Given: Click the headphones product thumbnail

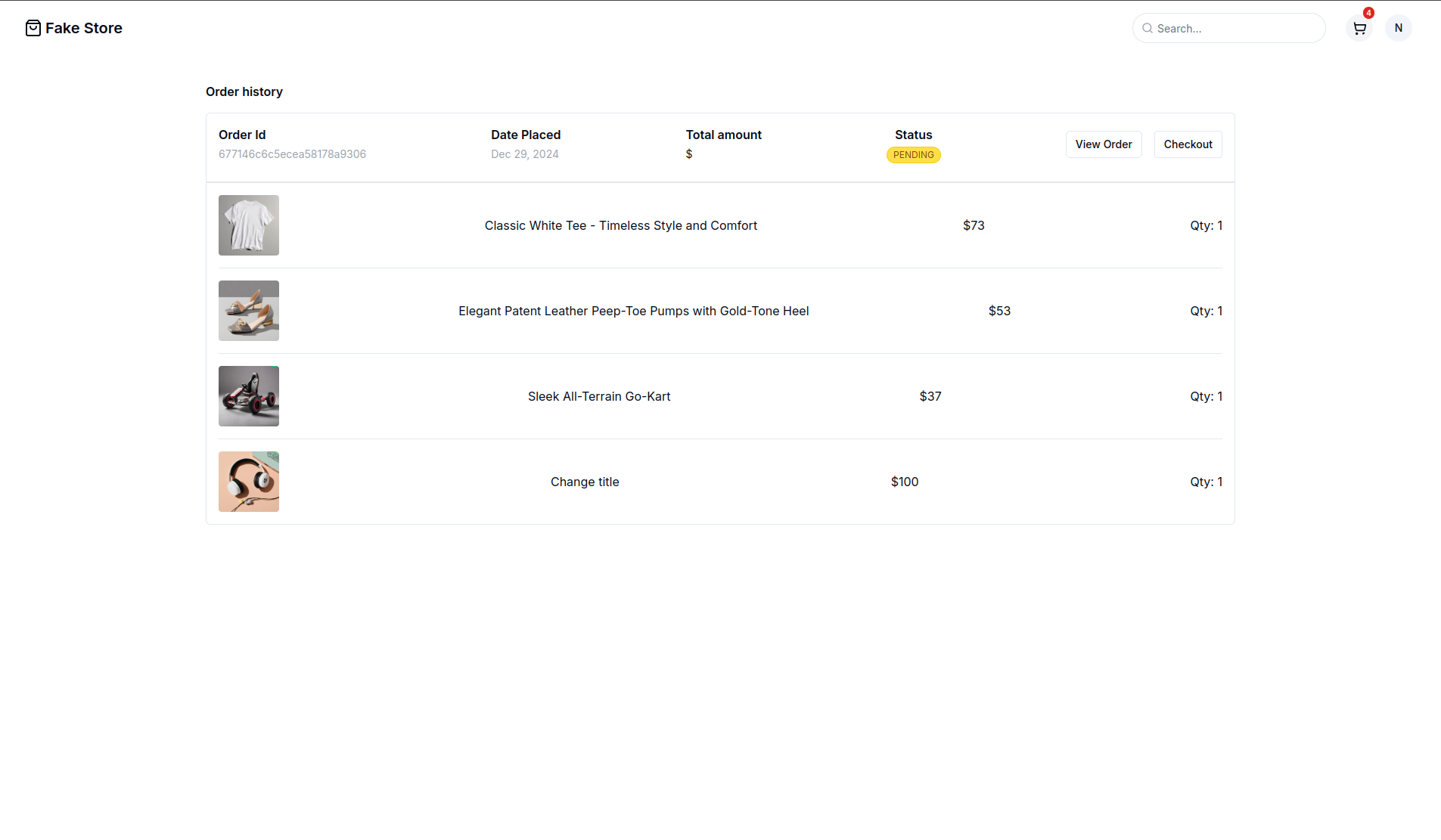Looking at the screenshot, I should pos(249,482).
